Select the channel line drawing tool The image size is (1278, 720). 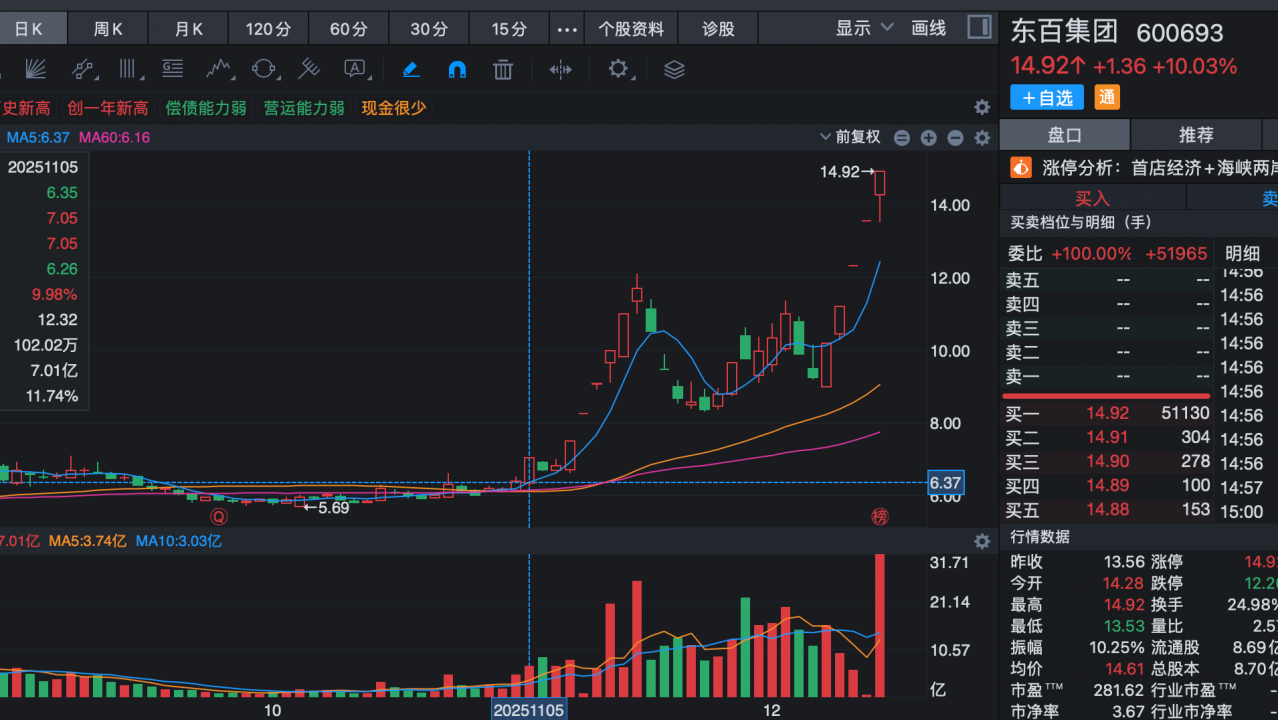pyautogui.click(x=83, y=69)
